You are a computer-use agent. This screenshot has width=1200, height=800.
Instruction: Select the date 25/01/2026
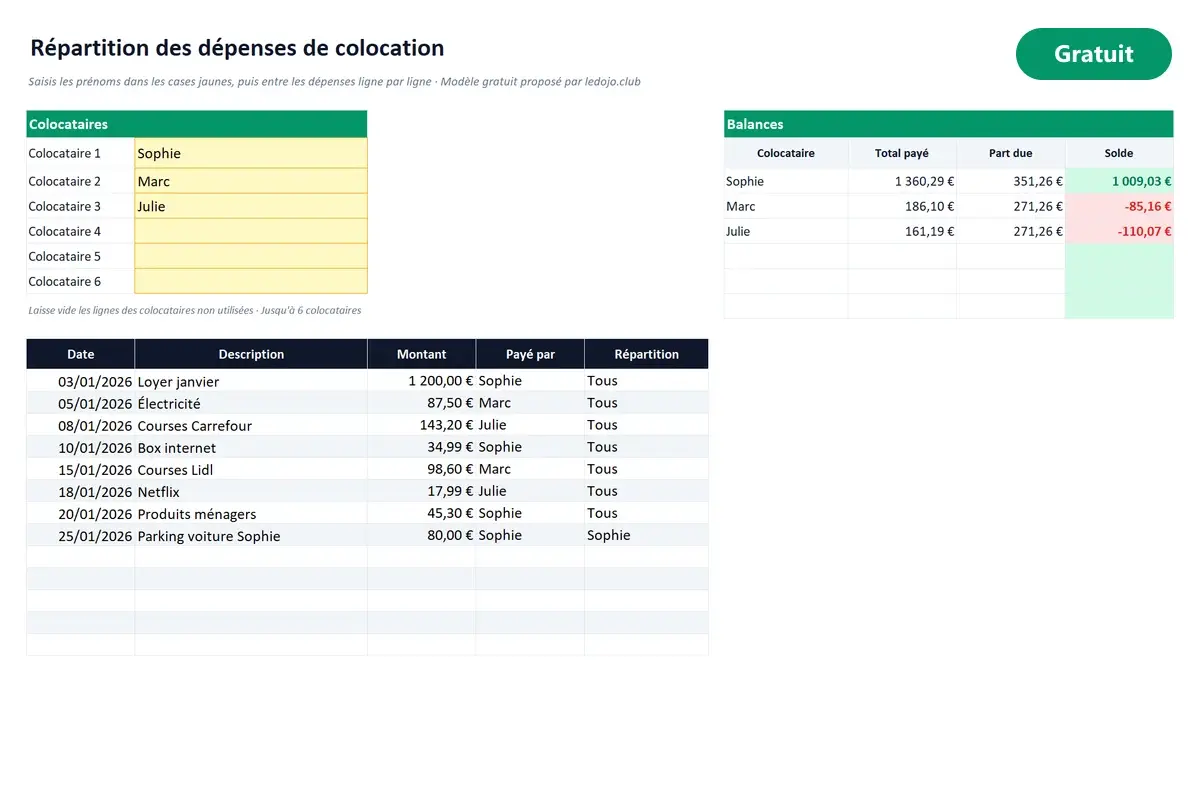[x=81, y=535]
